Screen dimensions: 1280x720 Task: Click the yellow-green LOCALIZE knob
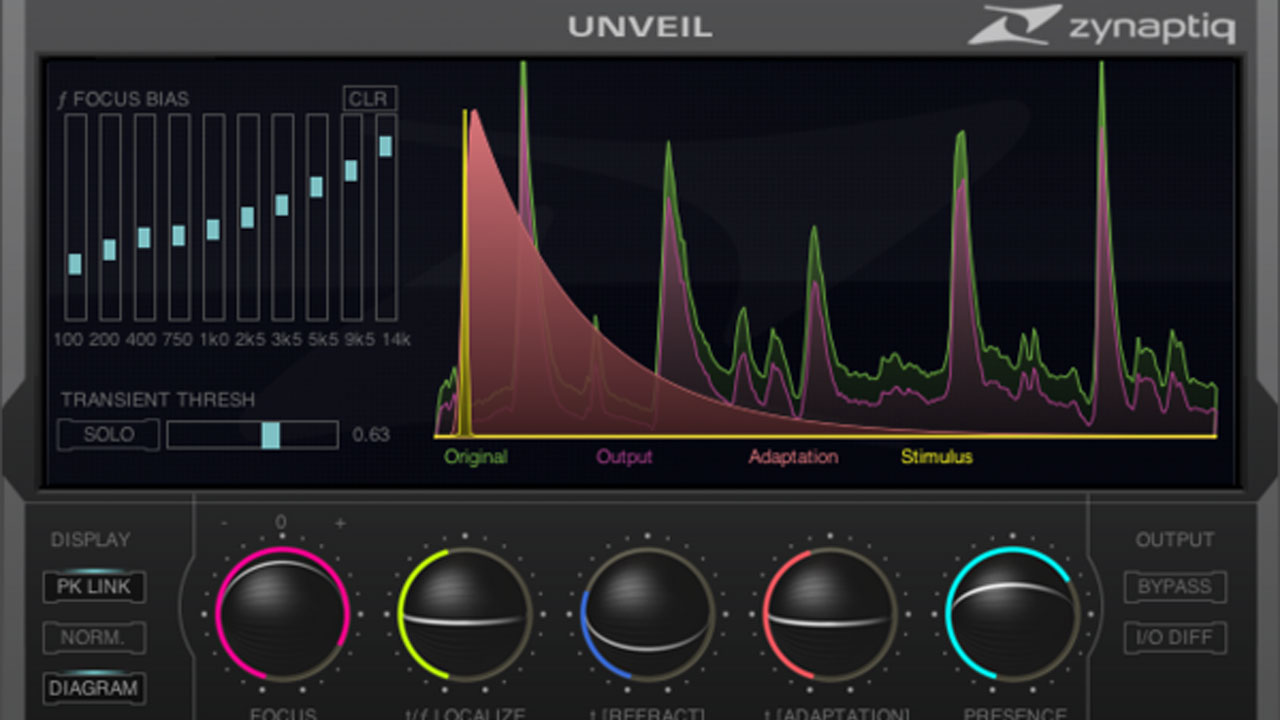tap(465, 614)
